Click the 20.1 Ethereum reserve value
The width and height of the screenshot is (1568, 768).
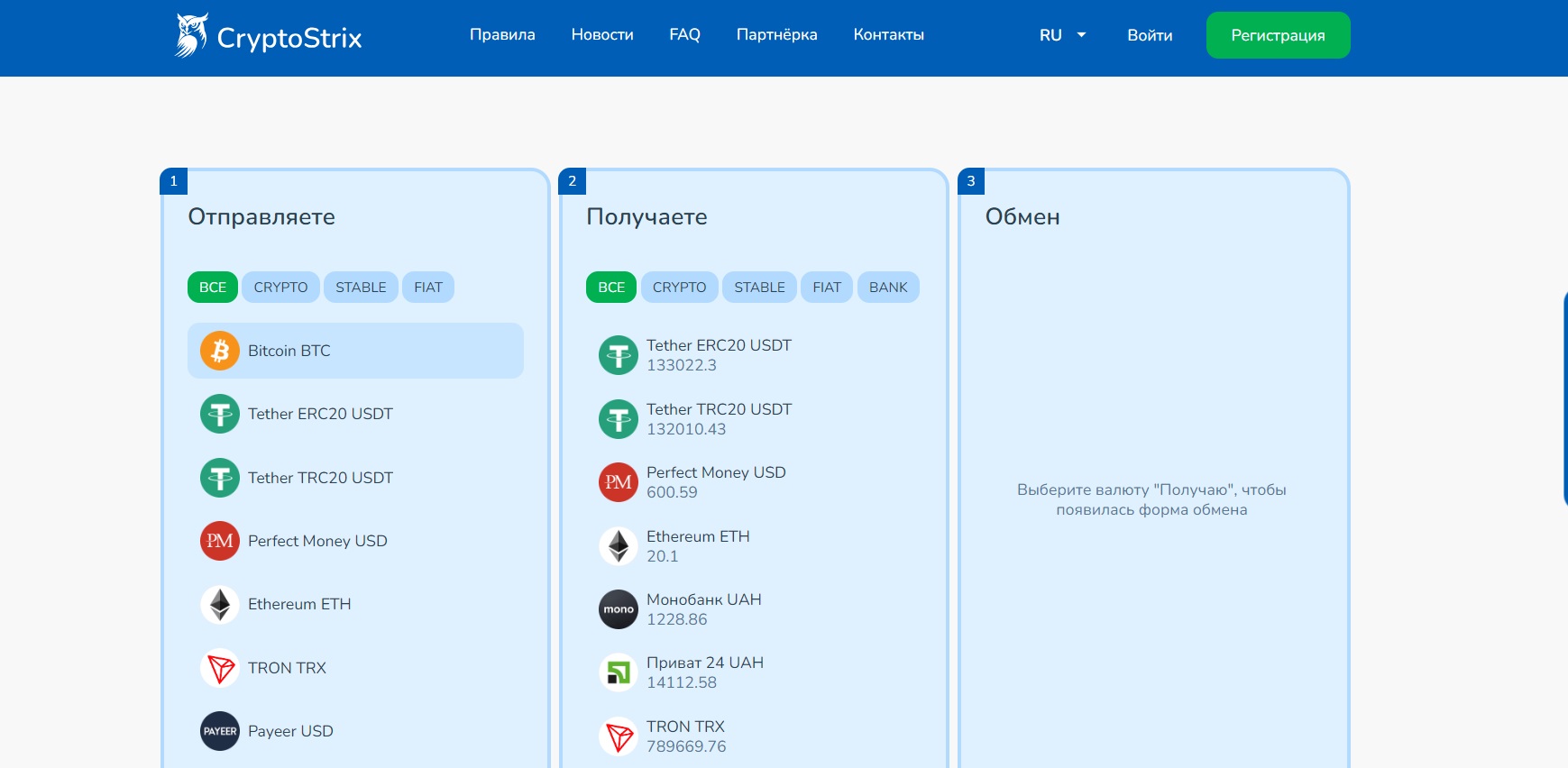662,556
